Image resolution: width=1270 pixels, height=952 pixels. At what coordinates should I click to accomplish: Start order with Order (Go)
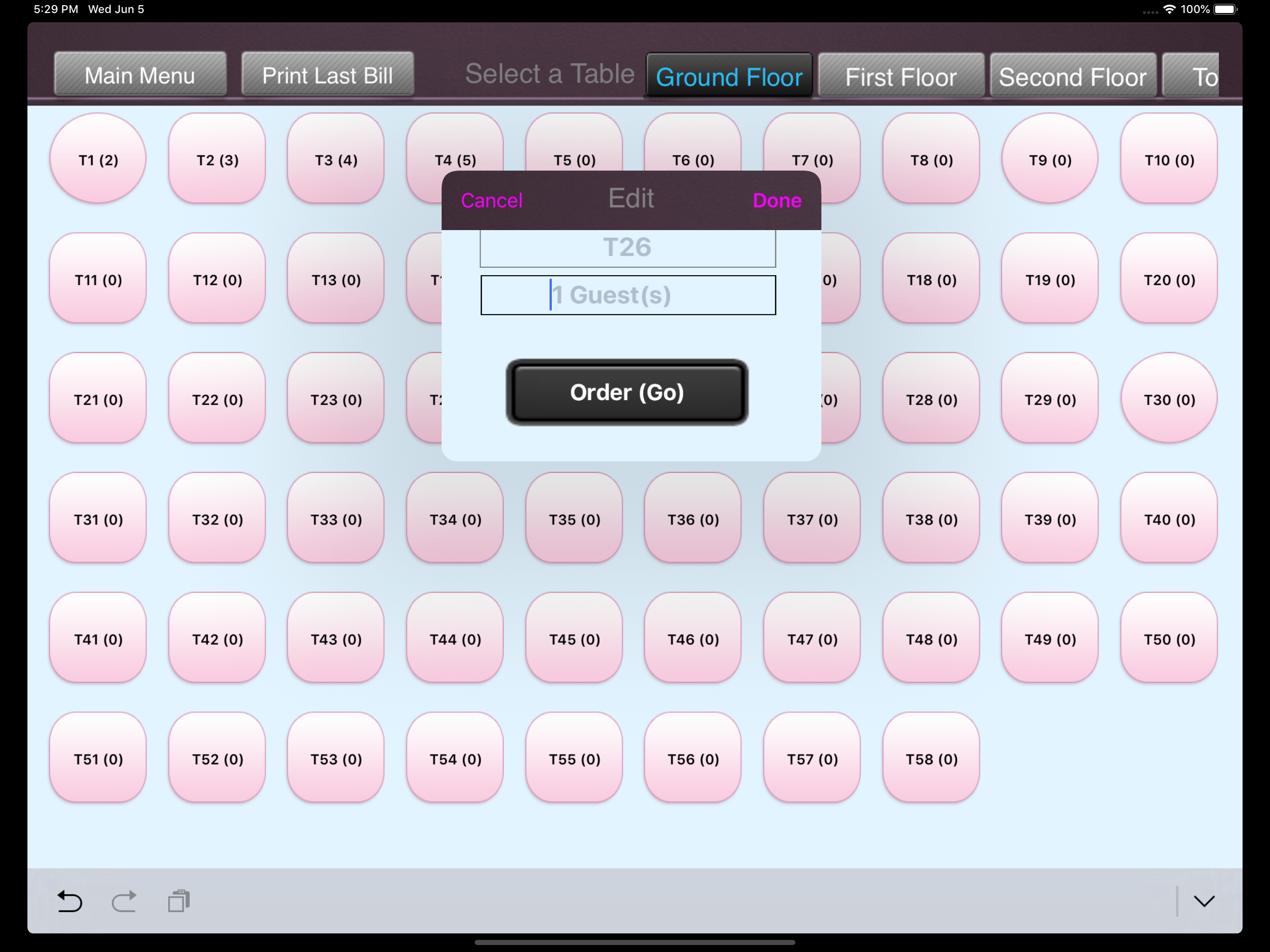click(626, 392)
